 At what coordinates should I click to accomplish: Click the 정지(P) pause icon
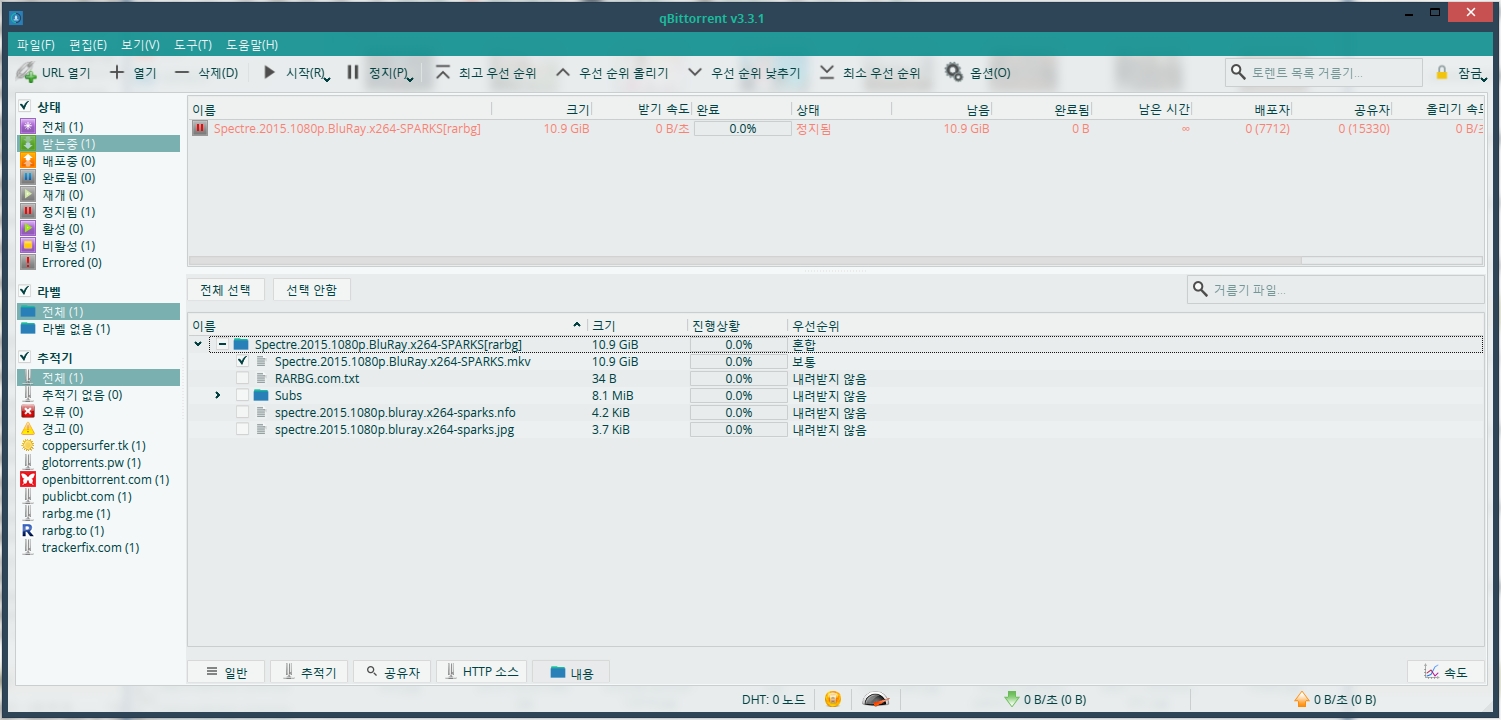point(353,72)
